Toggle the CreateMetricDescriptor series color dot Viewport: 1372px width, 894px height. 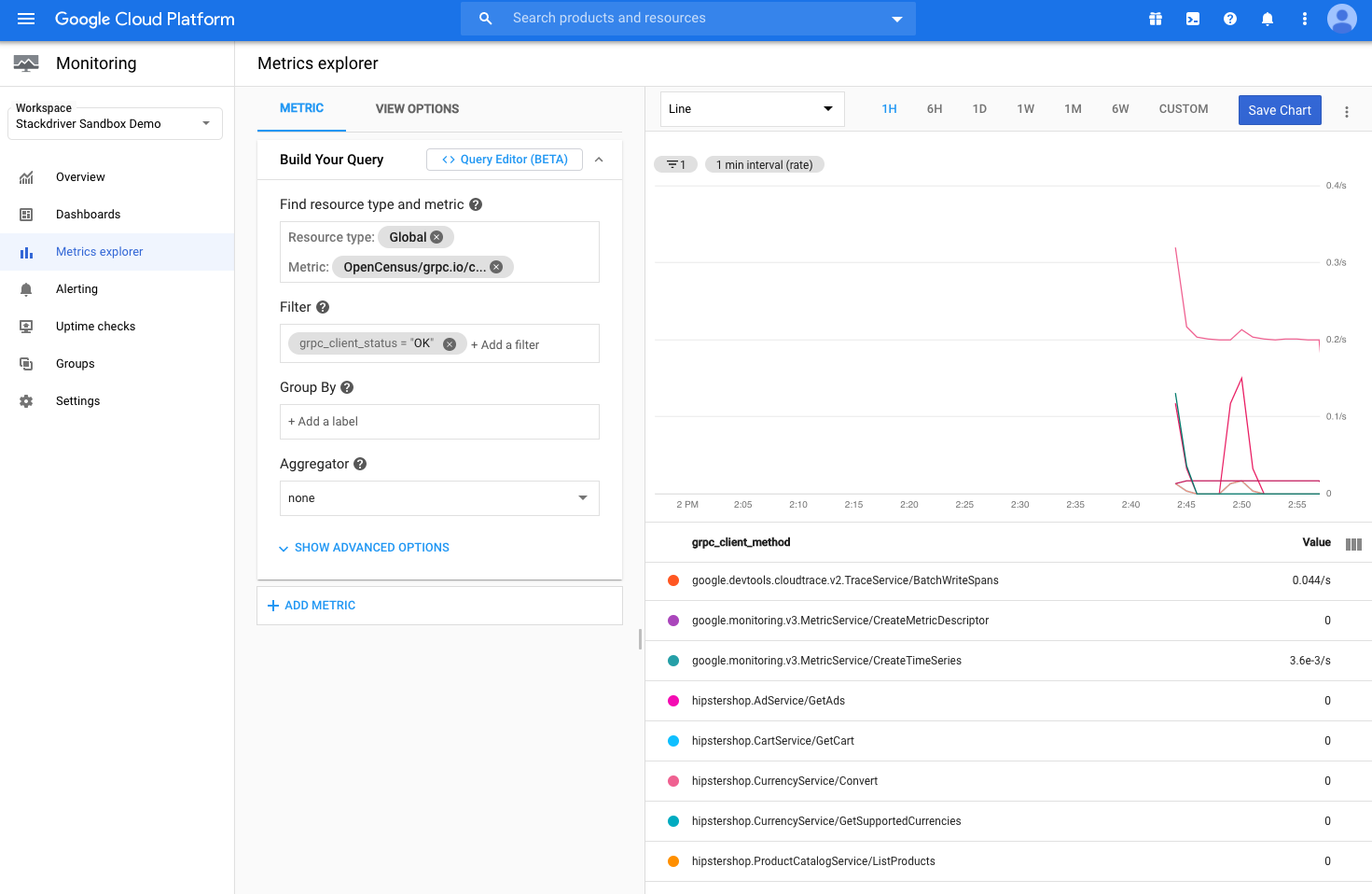pyautogui.click(x=673, y=621)
